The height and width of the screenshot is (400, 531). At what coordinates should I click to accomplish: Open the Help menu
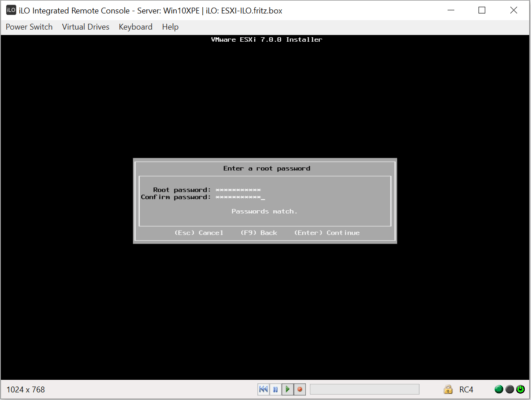pos(170,27)
